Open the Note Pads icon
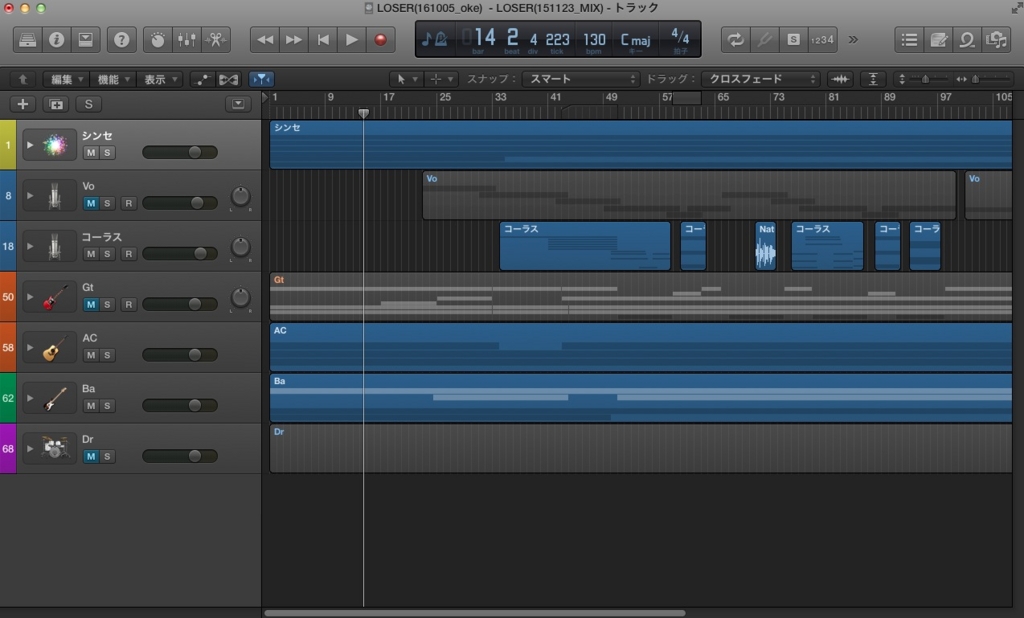 tap(938, 40)
